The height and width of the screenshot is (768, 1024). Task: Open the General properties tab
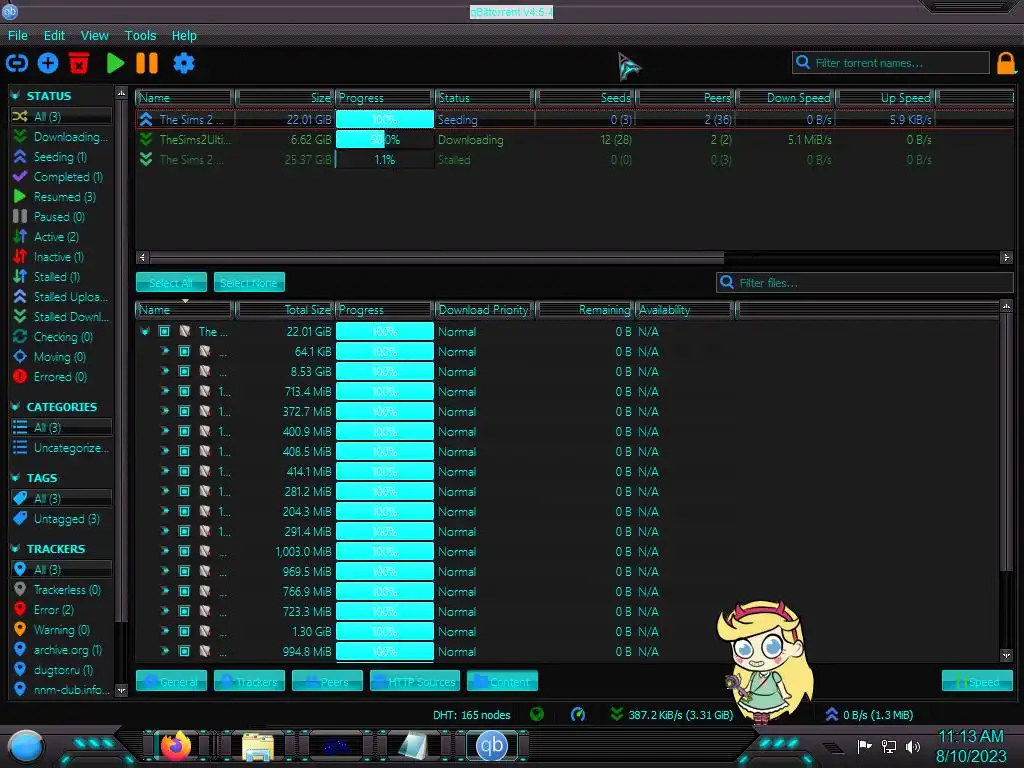point(171,681)
